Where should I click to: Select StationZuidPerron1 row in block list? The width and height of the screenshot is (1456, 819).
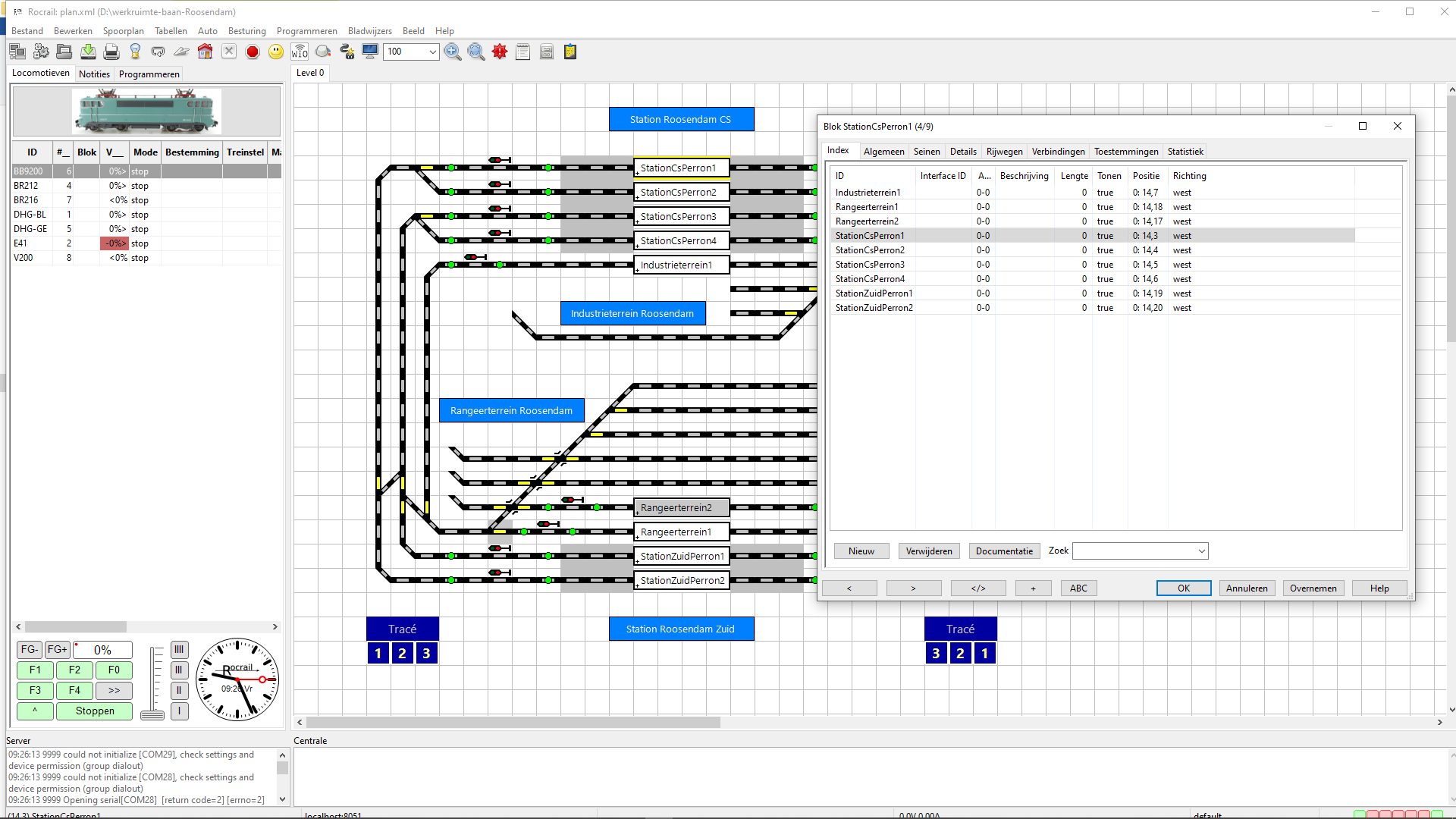click(x=874, y=293)
